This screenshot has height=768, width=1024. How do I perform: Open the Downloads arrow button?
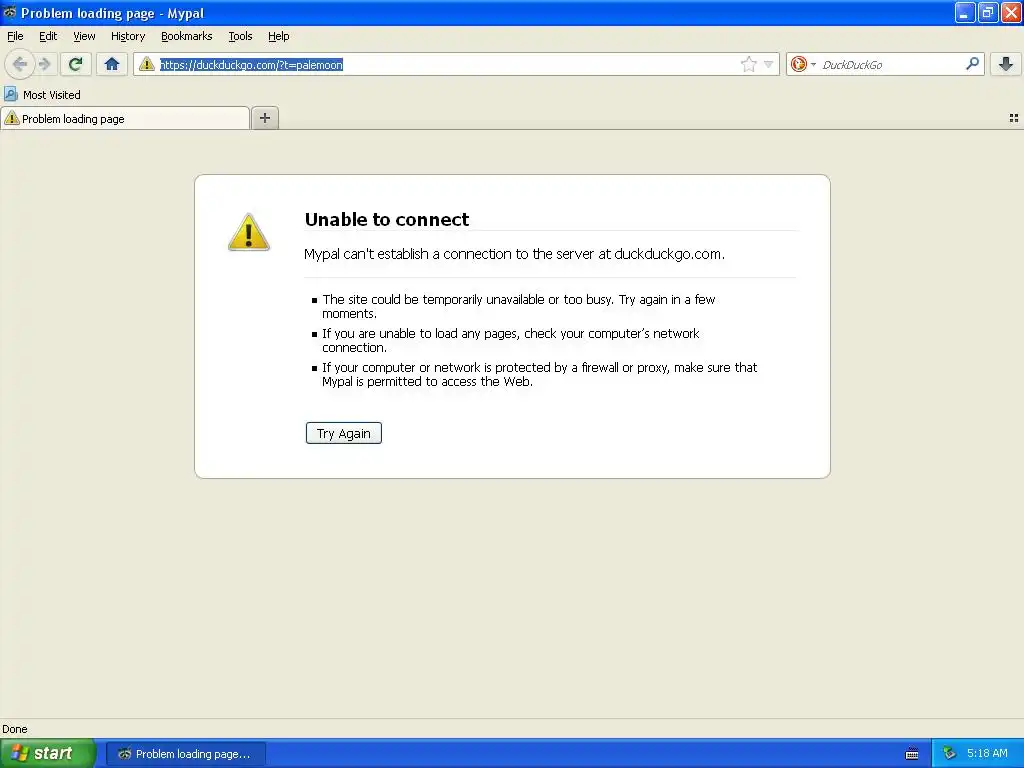coord(1006,64)
